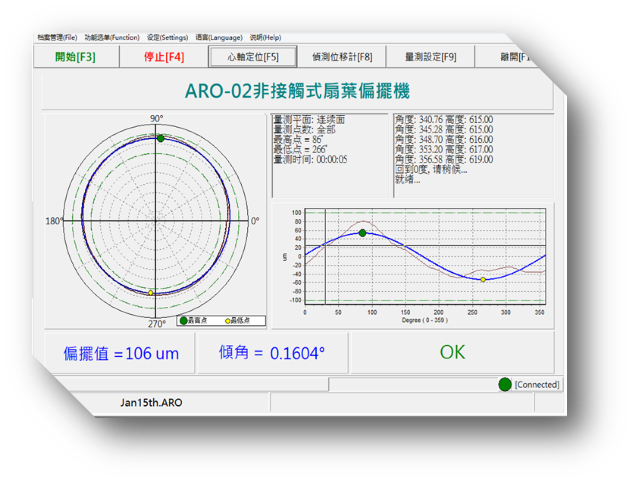Click log row 角度: 348.70 高度: 616.00
632x483 pixels.
pos(444,139)
